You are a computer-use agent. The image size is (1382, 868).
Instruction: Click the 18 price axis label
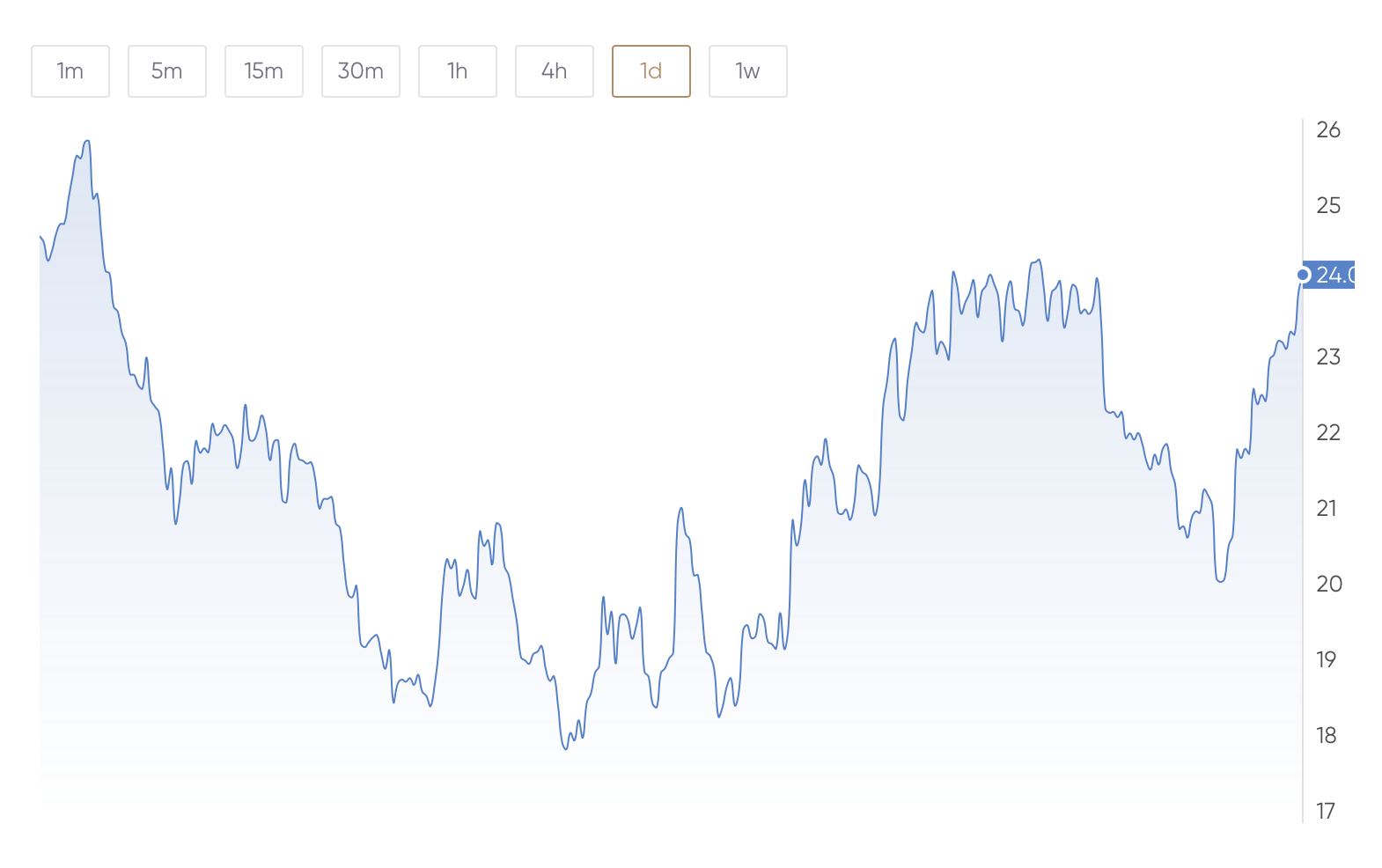(1326, 736)
